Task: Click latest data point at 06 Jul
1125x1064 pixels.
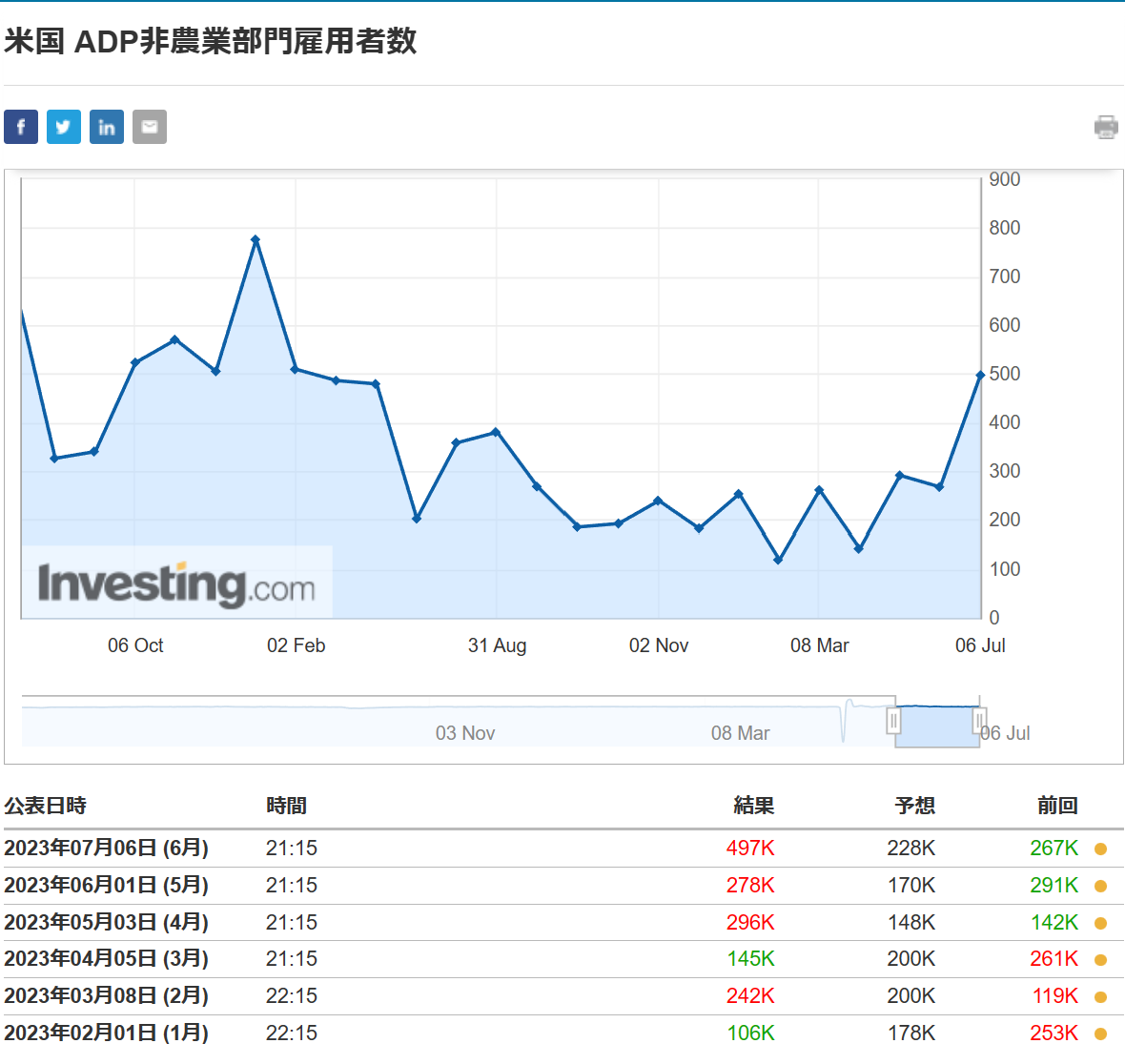Action: pyautogui.click(x=980, y=376)
